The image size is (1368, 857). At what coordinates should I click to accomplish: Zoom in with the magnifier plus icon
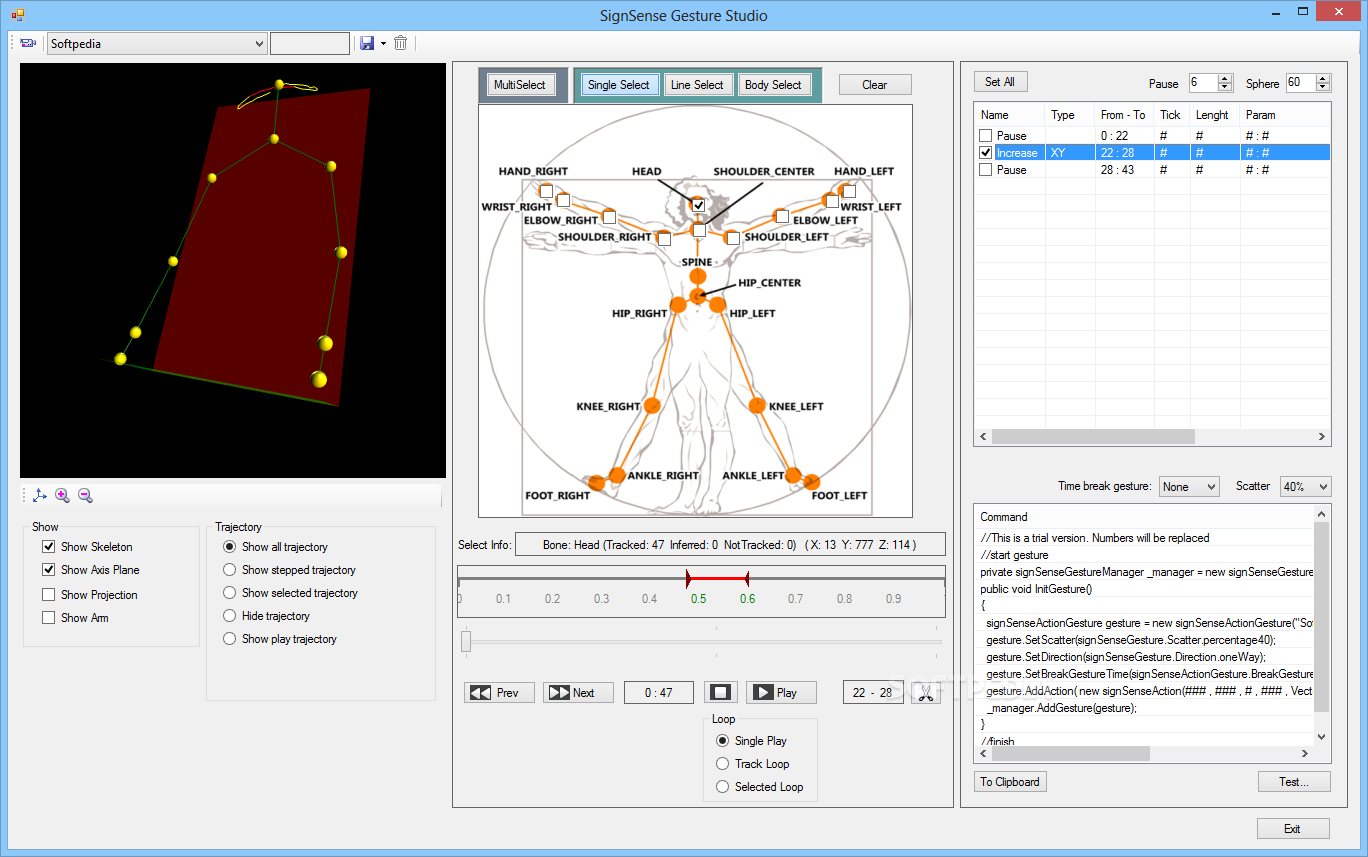click(x=62, y=495)
